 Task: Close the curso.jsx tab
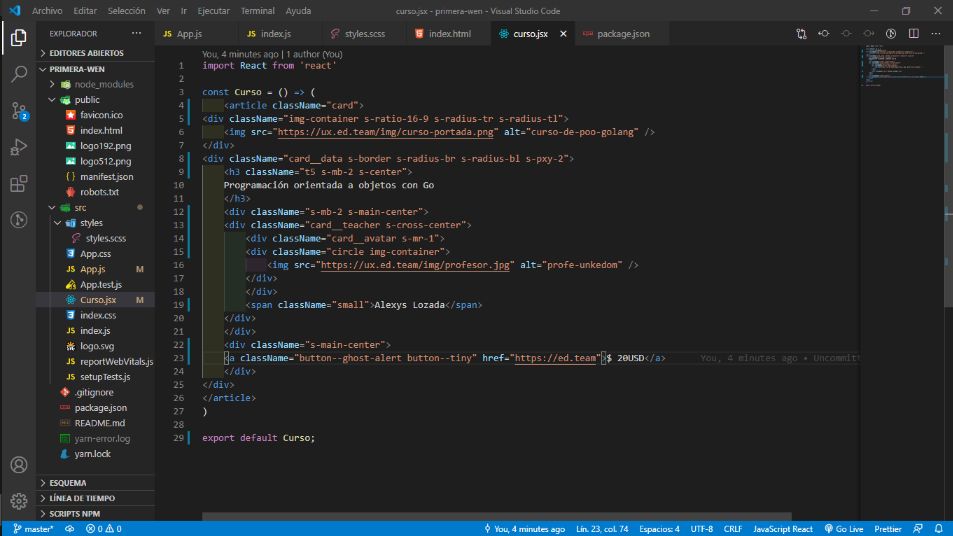pyautogui.click(x=563, y=34)
